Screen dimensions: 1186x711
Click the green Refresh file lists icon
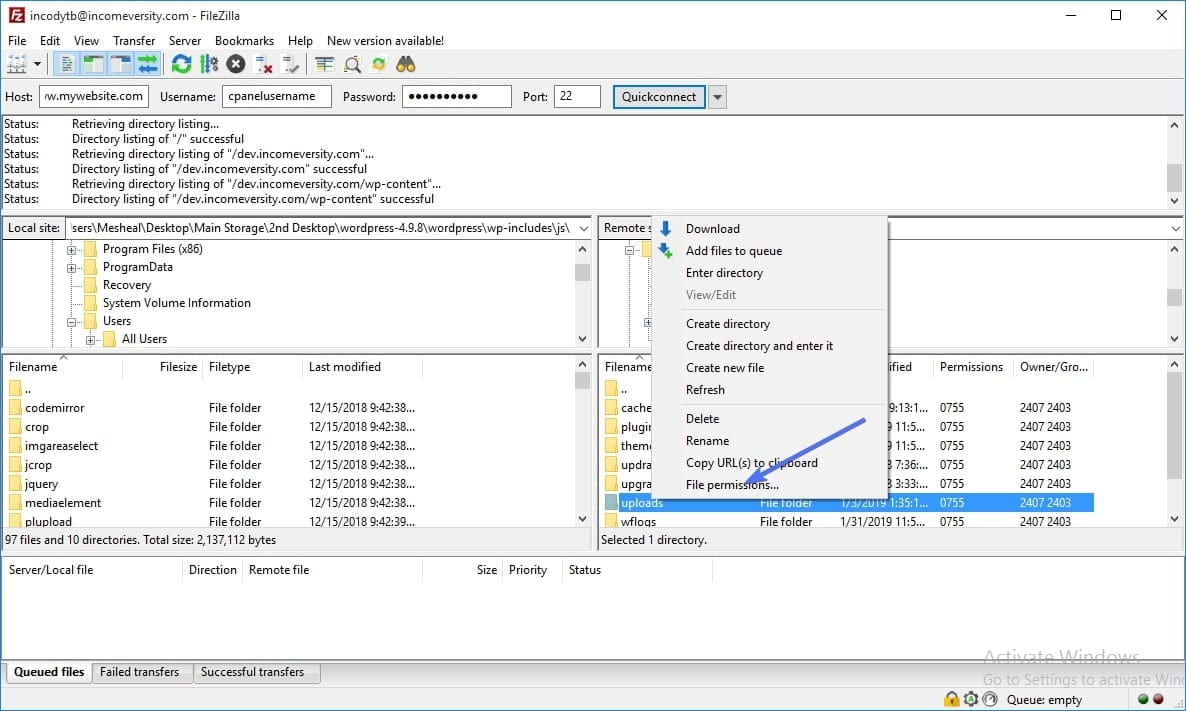[182, 64]
